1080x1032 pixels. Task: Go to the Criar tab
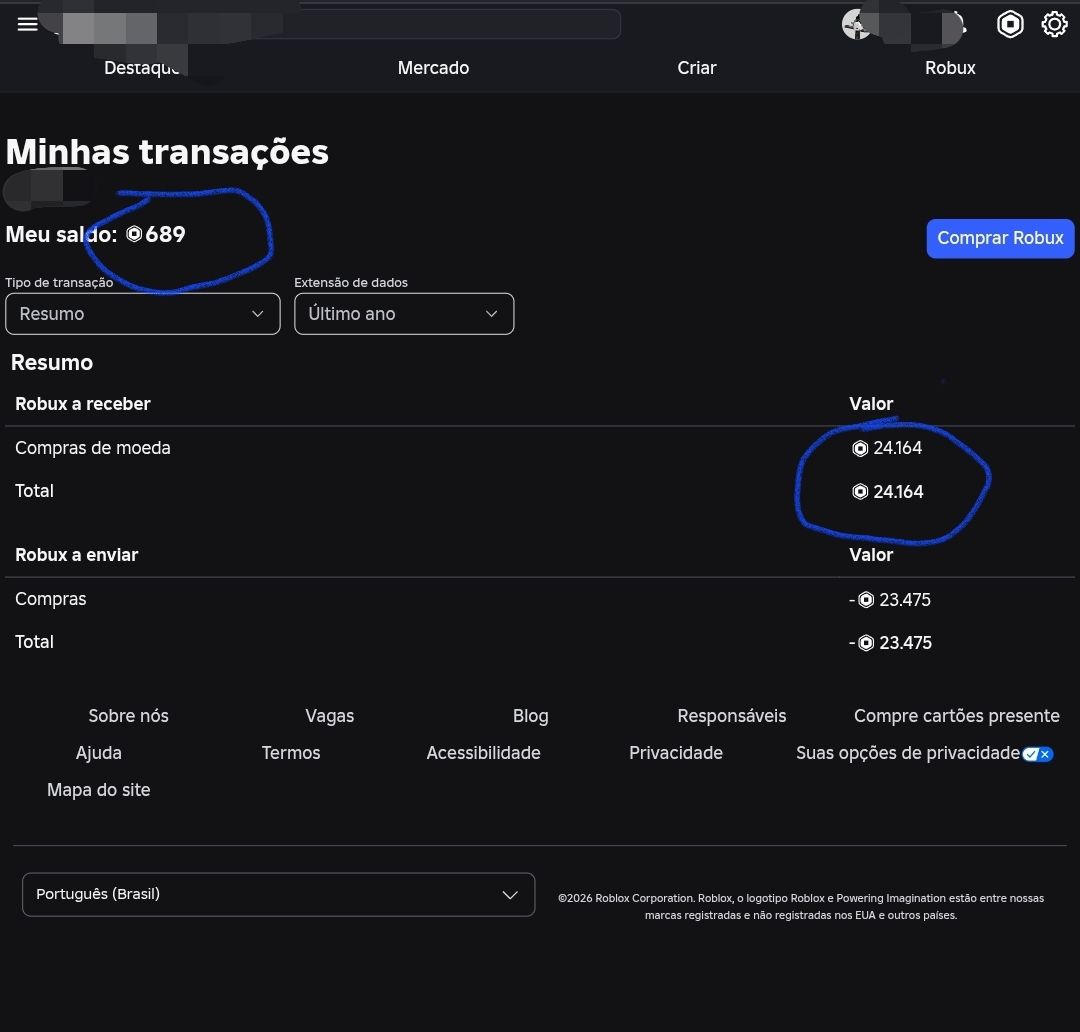(x=696, y=68)
